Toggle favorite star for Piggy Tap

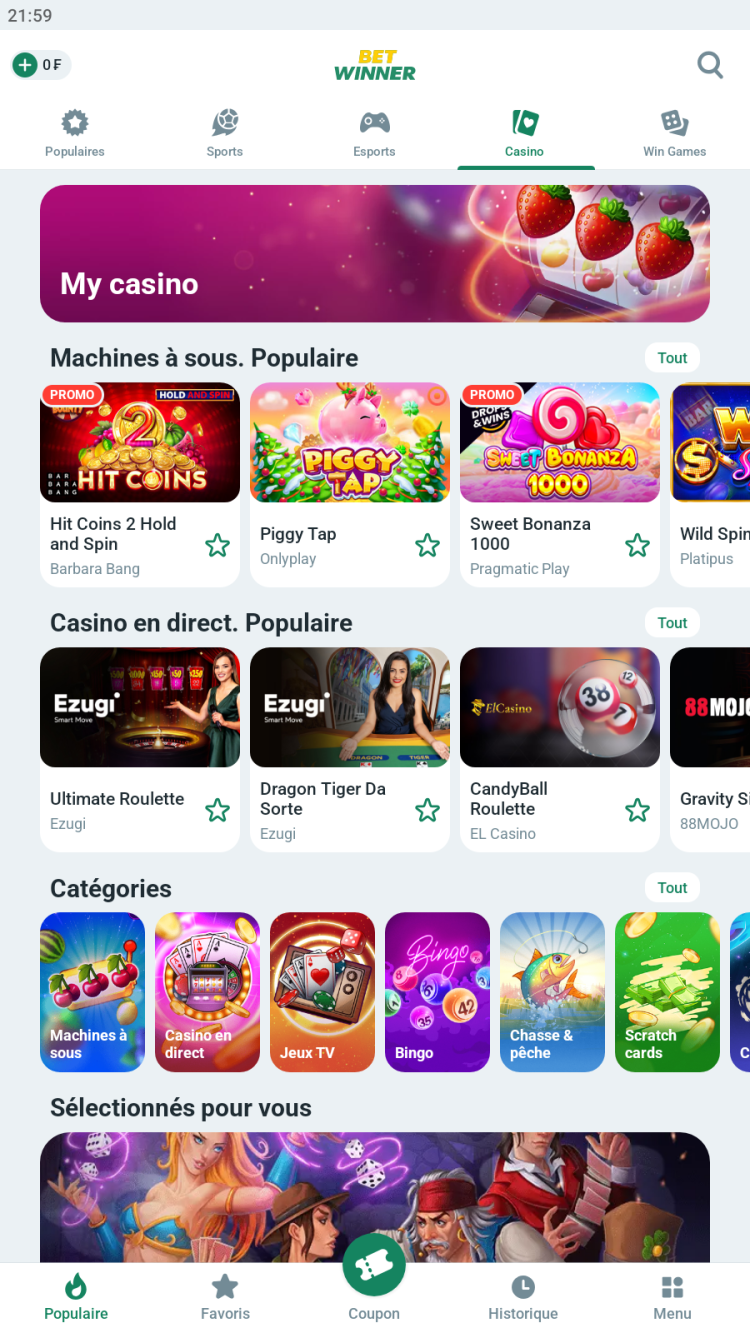pos(427,545)
